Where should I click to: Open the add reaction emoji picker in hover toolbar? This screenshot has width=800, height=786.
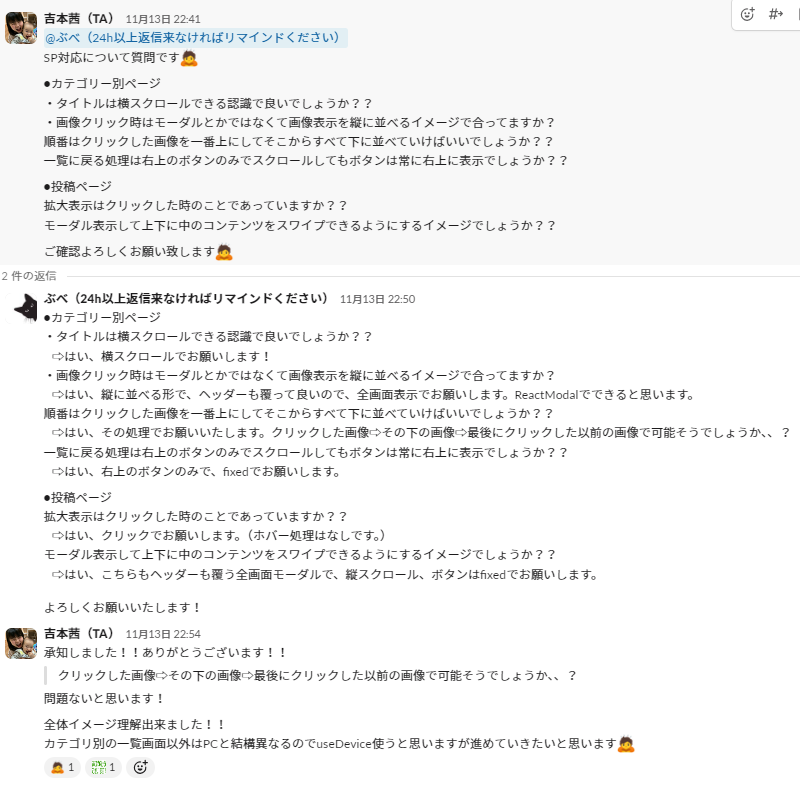pos(747,14)
